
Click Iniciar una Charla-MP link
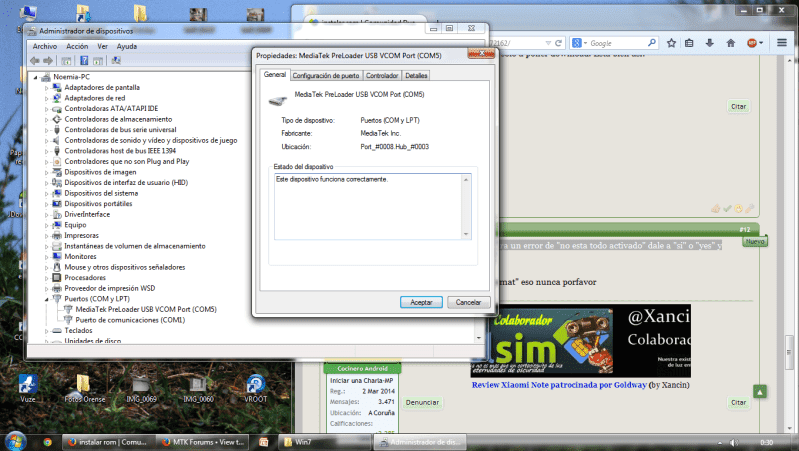pos(361,380)
